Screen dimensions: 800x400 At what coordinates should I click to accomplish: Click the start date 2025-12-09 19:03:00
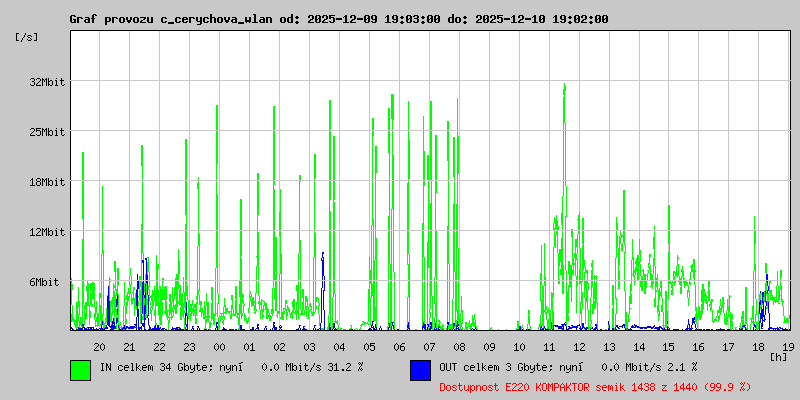[373, 19]
